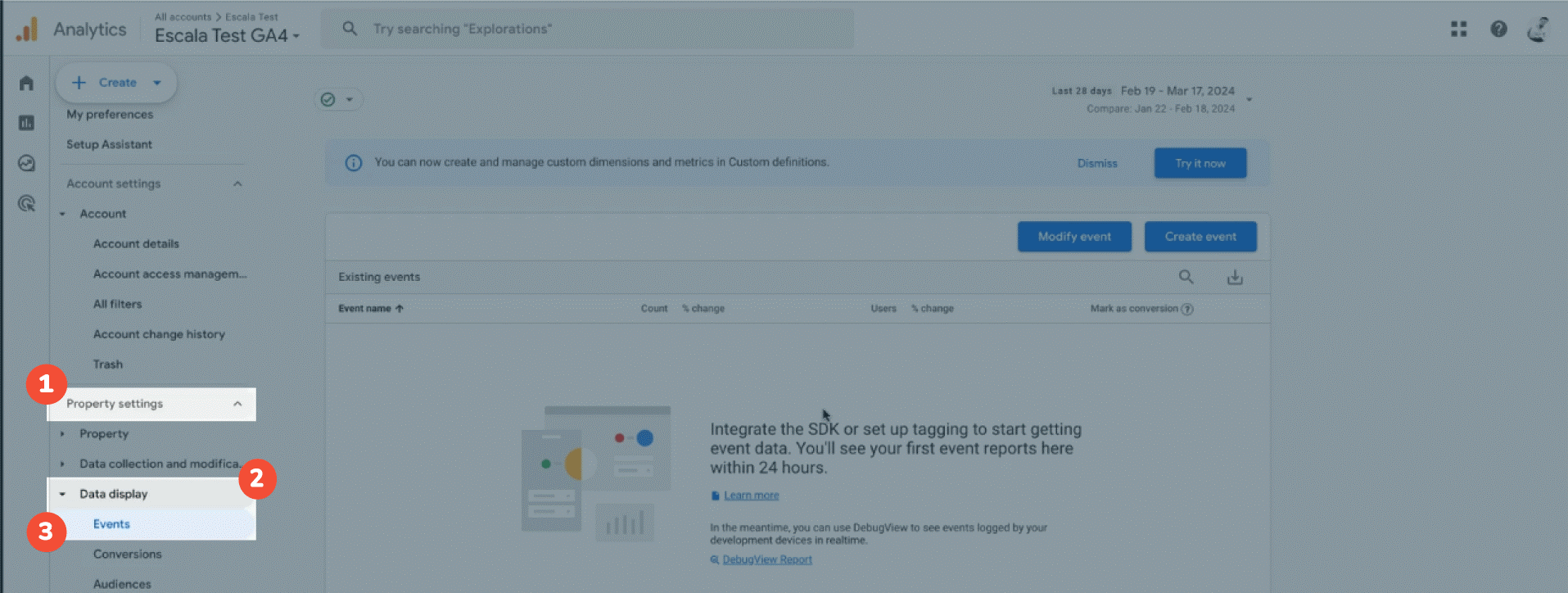Dismiss the custom definitions banner
The width and height of the screenshot is (1568, 593).
pos(1097,163)
